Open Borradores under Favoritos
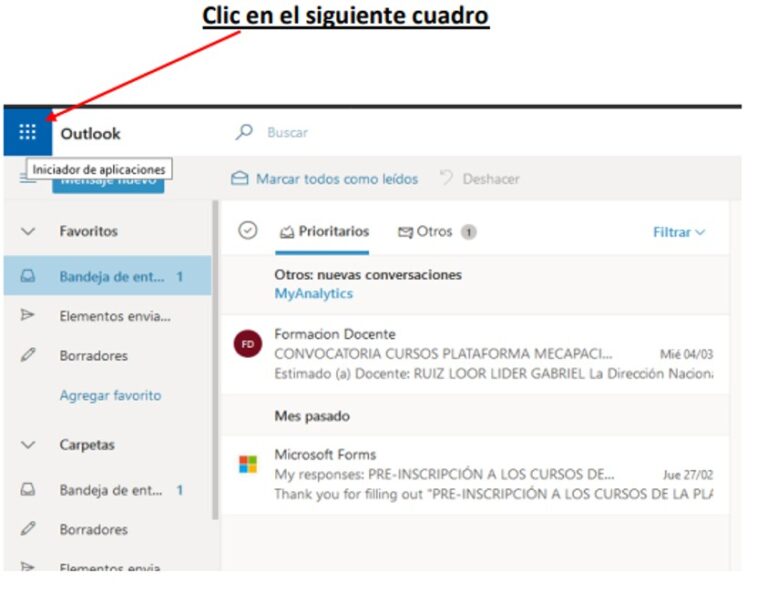The image size is (768, 593). coord(94,356)
